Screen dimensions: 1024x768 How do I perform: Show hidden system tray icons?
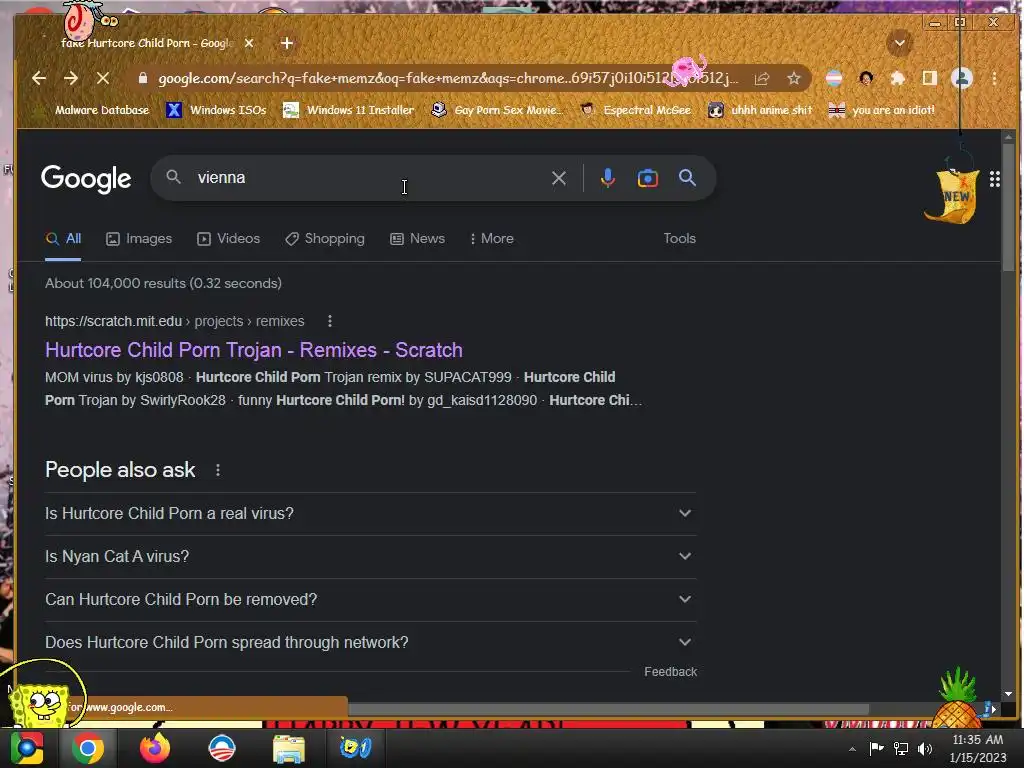(x=852, y=749)
